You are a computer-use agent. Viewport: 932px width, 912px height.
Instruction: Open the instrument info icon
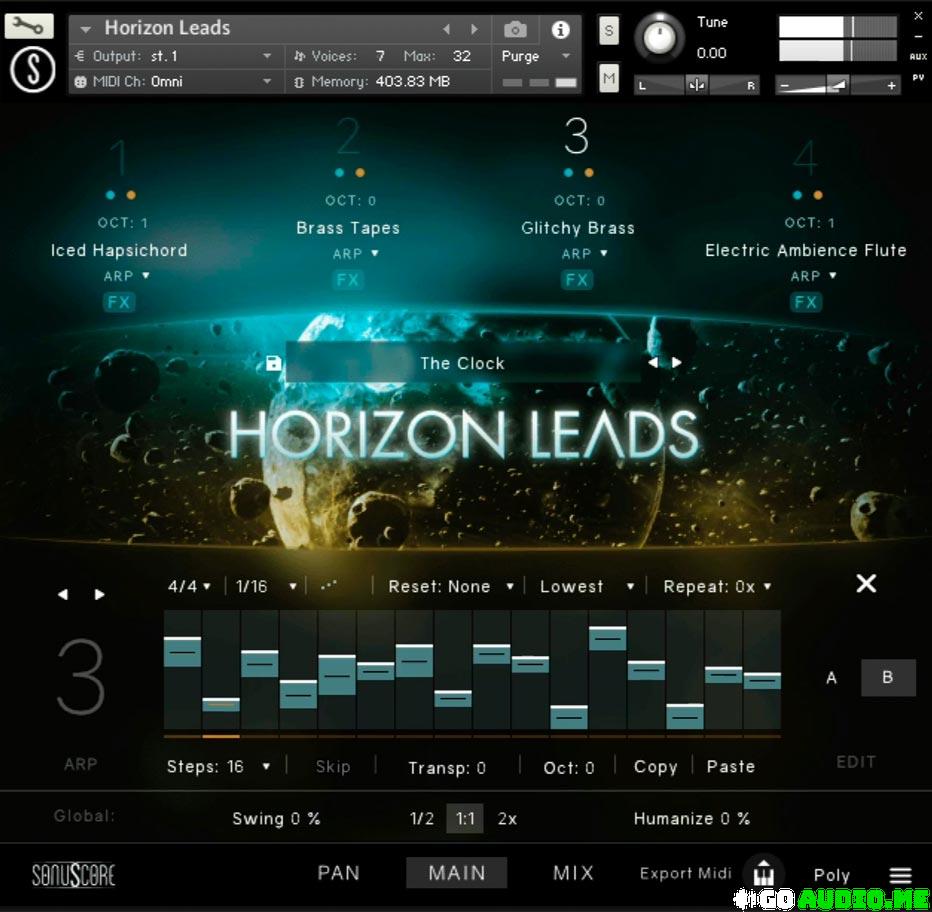[561, 30]
